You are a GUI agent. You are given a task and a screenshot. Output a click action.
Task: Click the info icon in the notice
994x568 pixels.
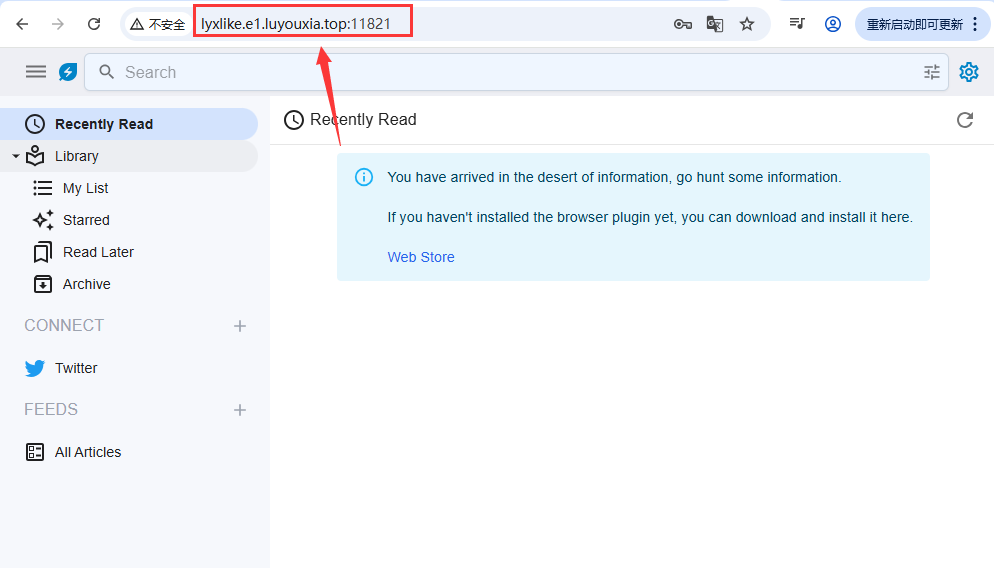(364, 177)
